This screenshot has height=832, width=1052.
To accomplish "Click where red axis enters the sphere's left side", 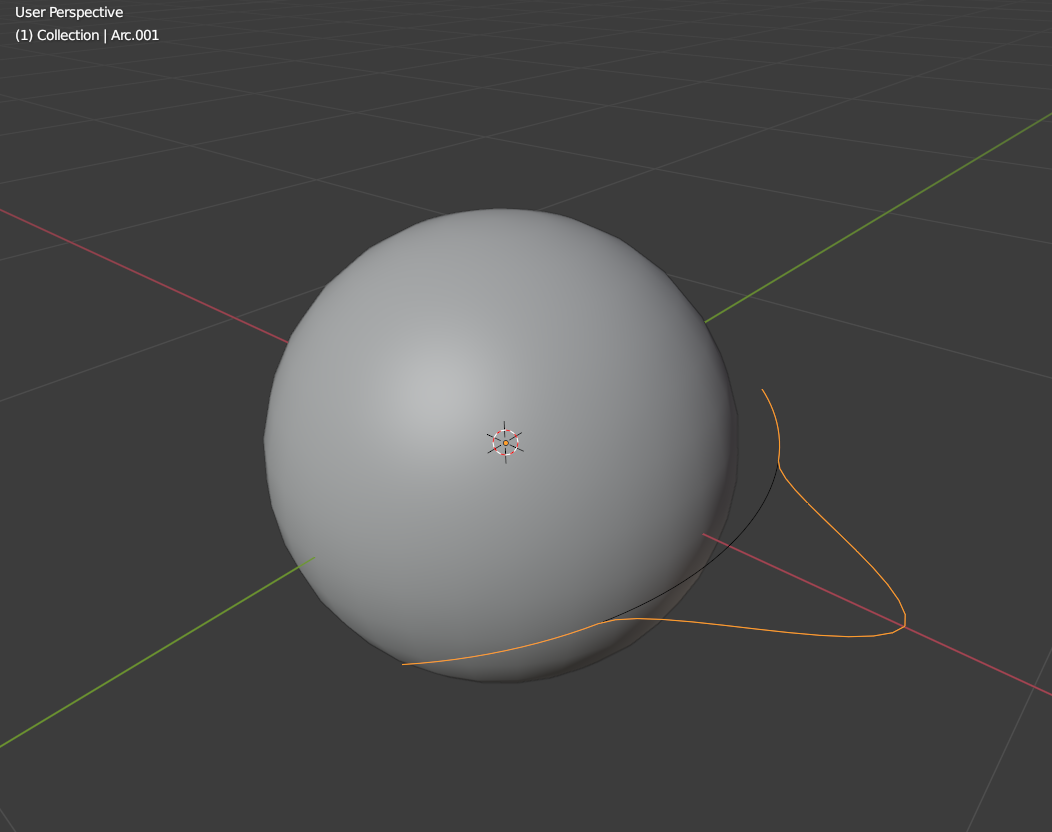I will (x=287, y=342).
